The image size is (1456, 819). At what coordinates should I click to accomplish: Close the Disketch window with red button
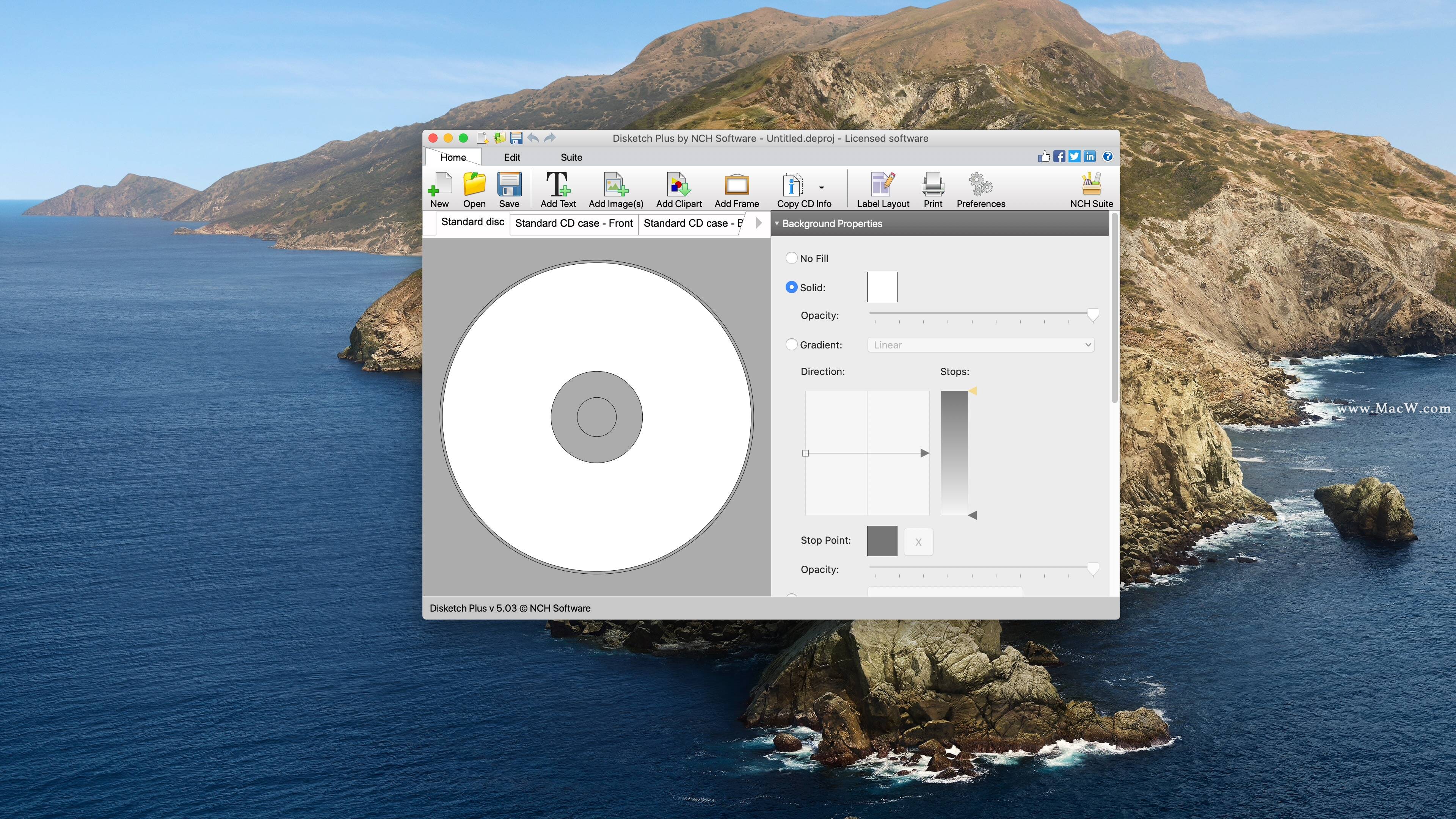coord(433,138)
